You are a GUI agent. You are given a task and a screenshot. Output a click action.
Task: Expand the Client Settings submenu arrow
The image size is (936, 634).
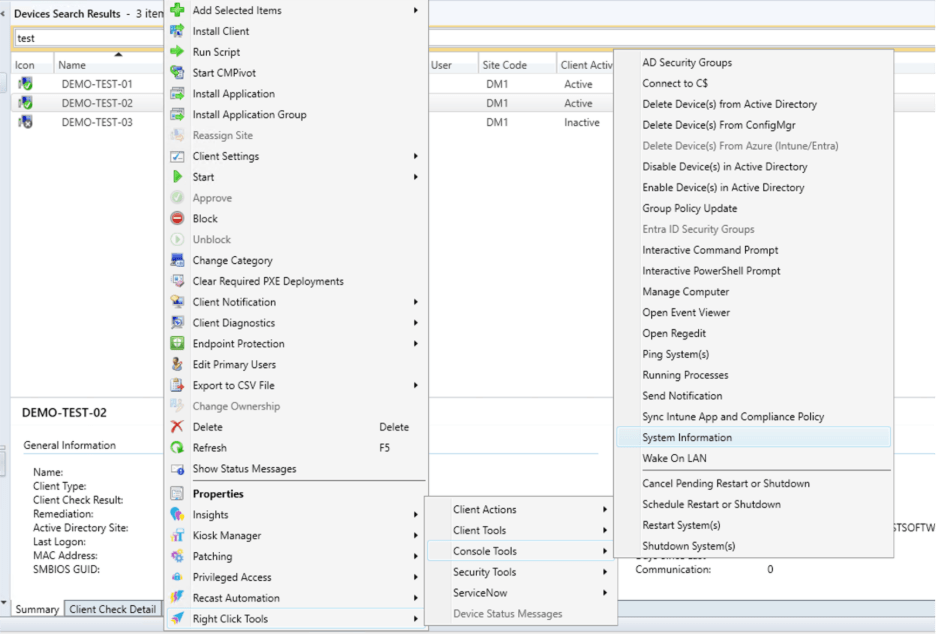point(416,157)
